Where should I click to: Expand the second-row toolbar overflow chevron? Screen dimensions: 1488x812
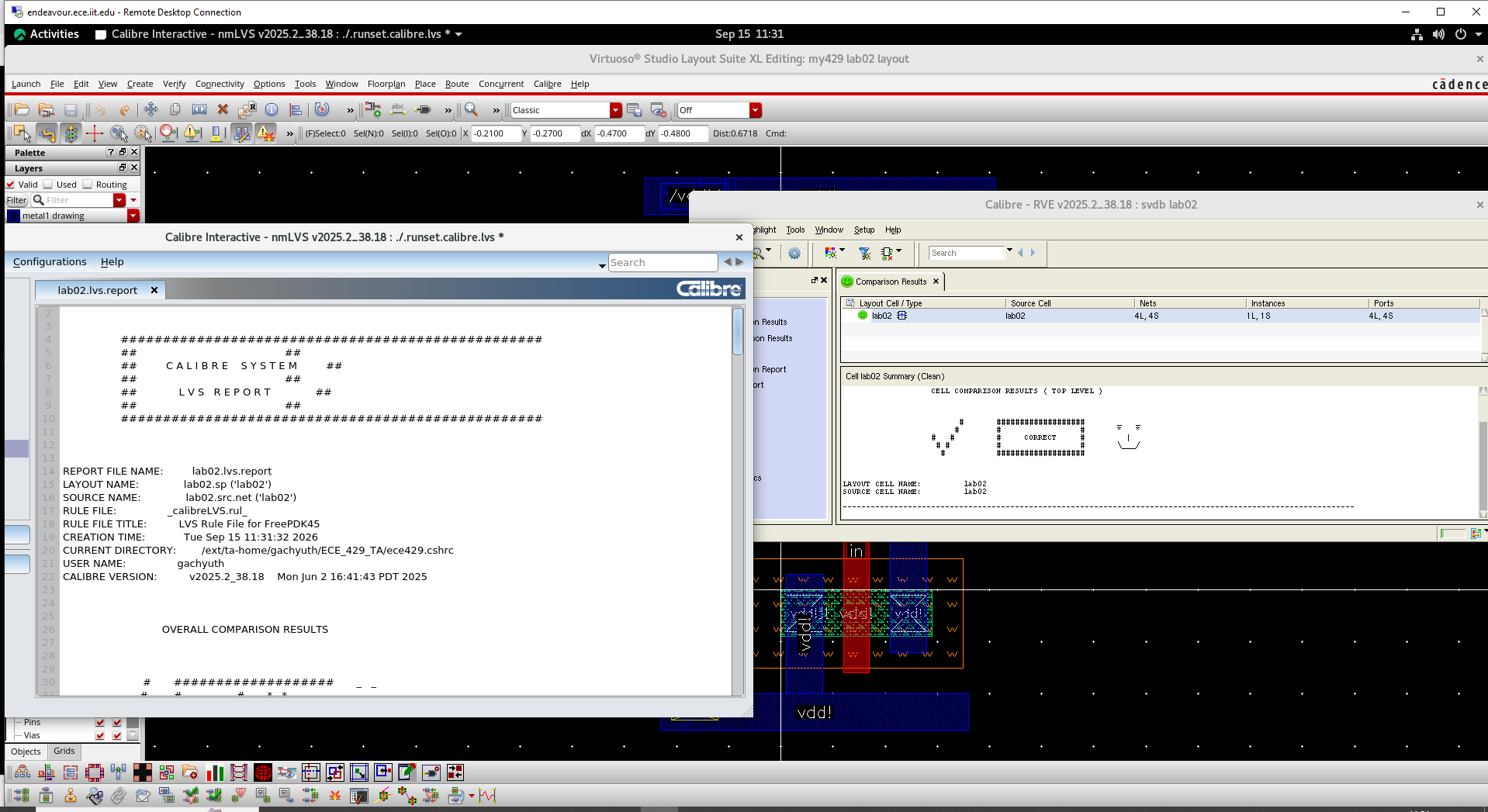click(290, 133)
